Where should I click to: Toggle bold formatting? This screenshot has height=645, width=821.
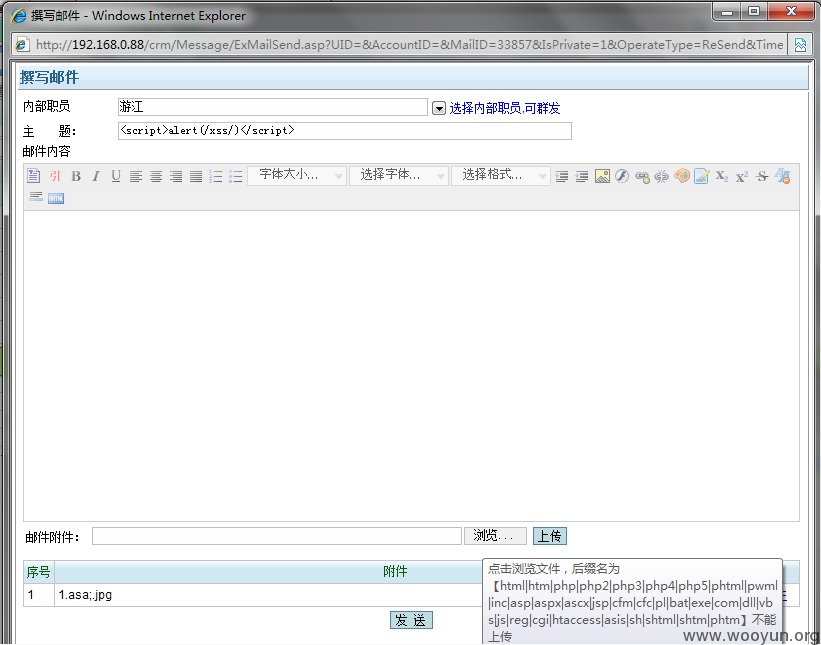coord(76,176)
